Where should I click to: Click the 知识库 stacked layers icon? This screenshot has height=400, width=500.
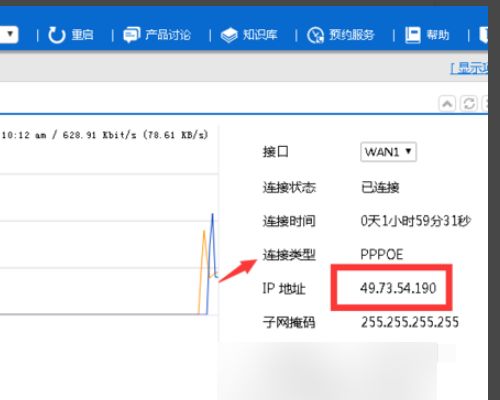tap(229, 35)
